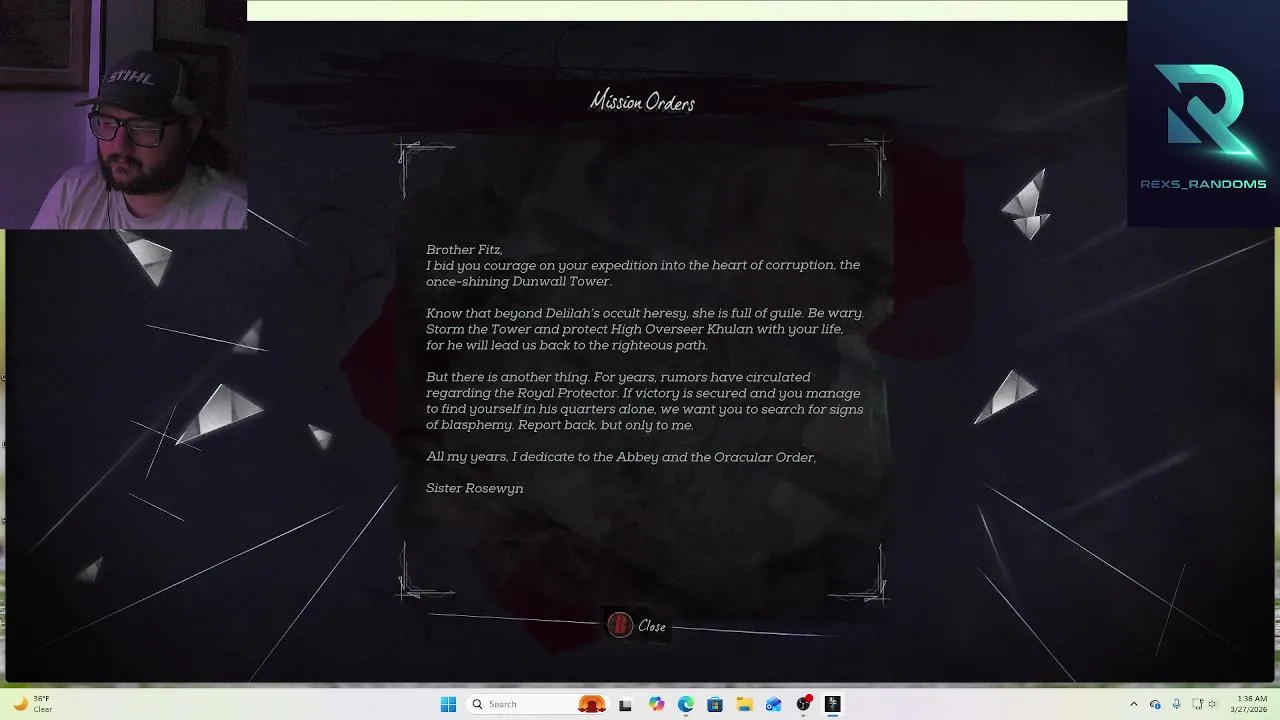1280x720 pixels.
Task: Click the streamer webcam feed
Action: coord(123,115)
